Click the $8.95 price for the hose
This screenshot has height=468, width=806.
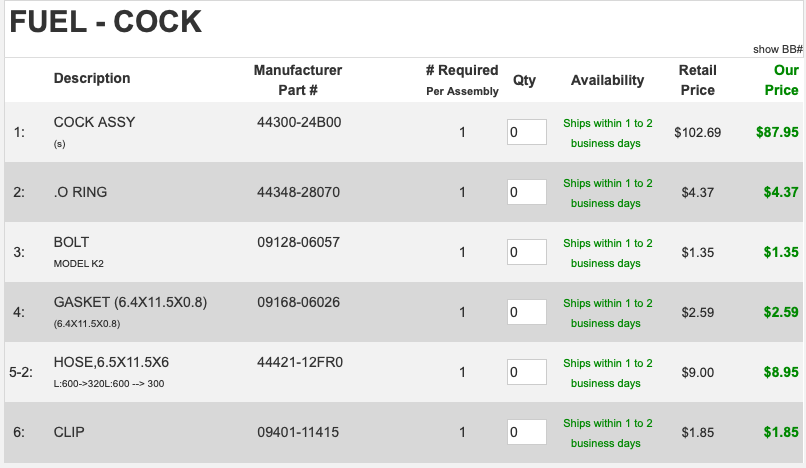tap(780, 372)
